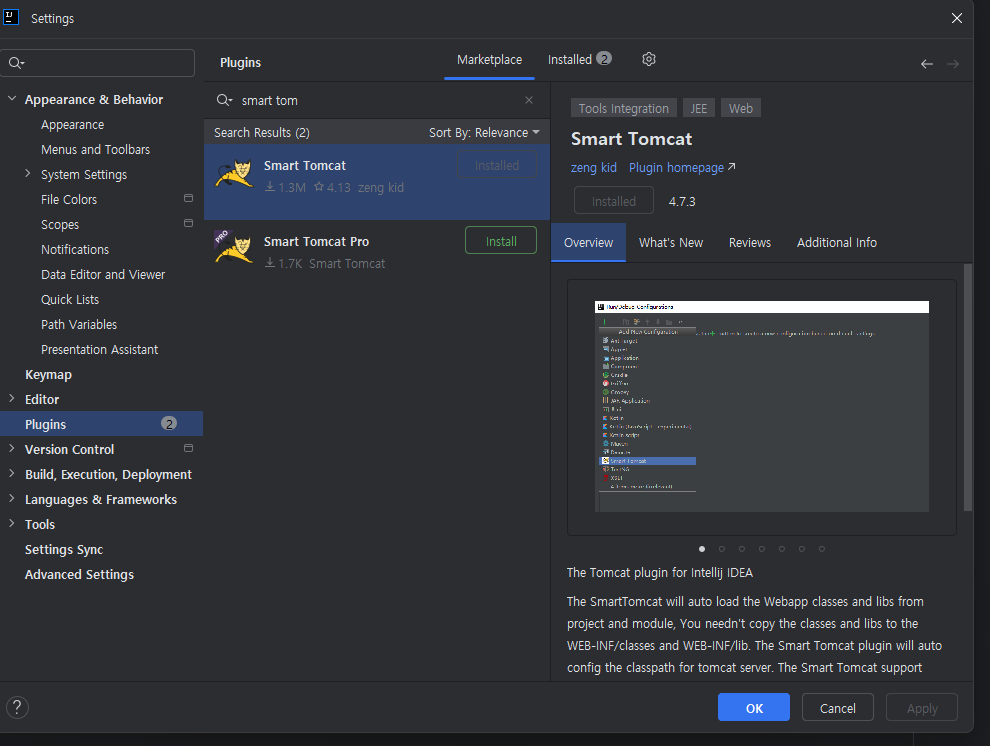
Task: Open Scopes settings
Action: (60, 225)
